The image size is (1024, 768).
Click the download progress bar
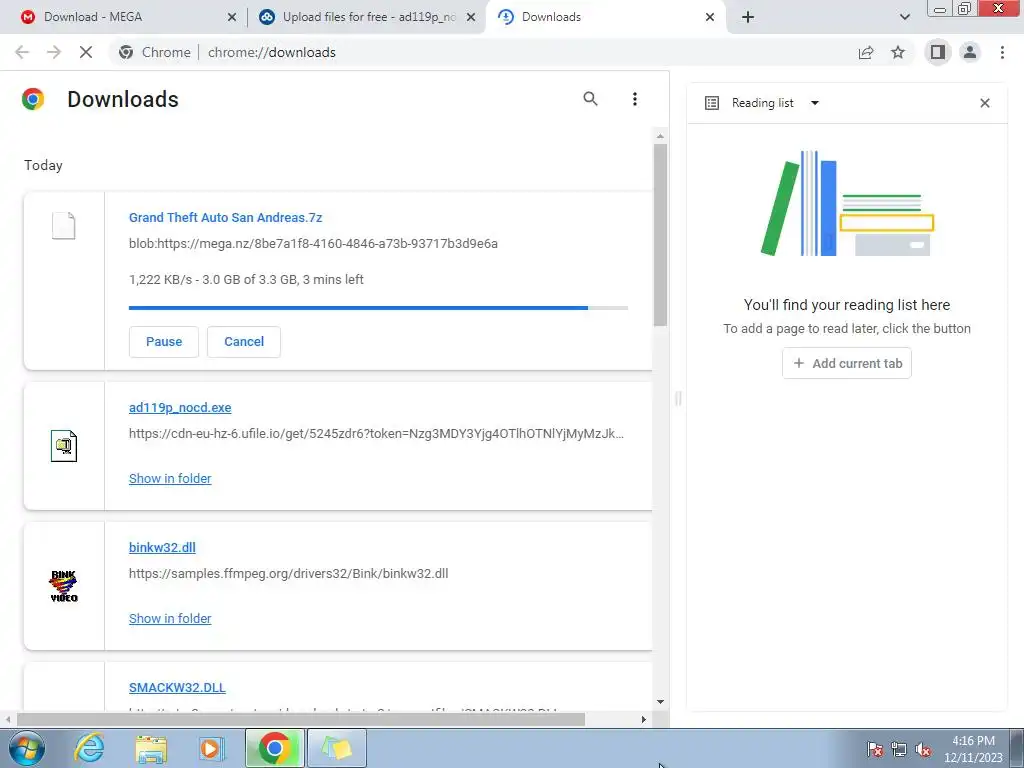378,308
